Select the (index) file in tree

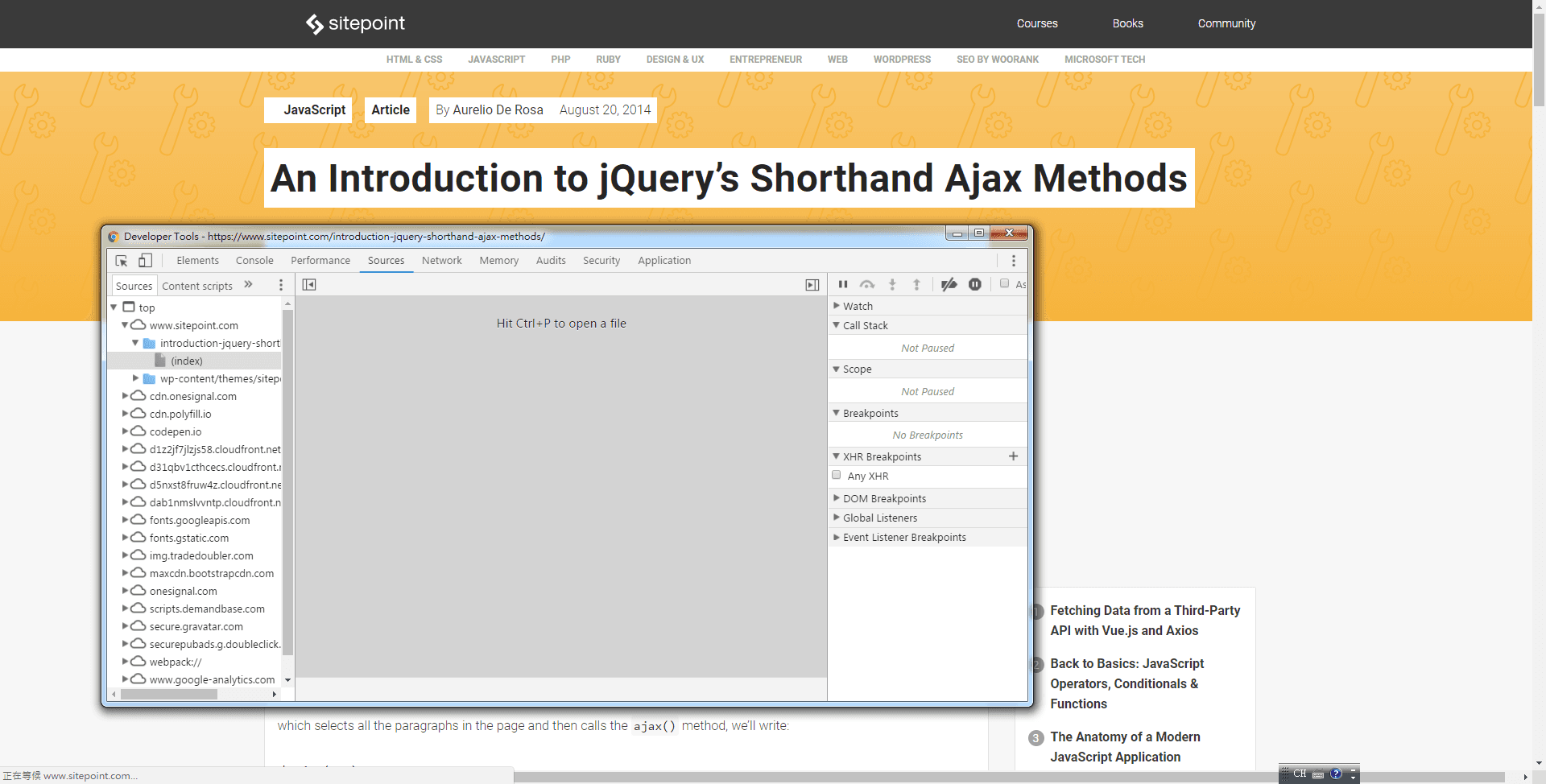point(187,361)
